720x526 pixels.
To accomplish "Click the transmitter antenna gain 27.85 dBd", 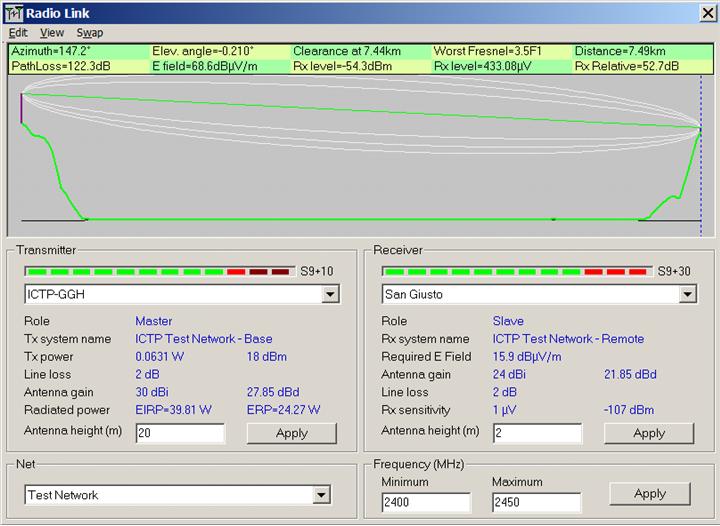I will coord(273,392).
